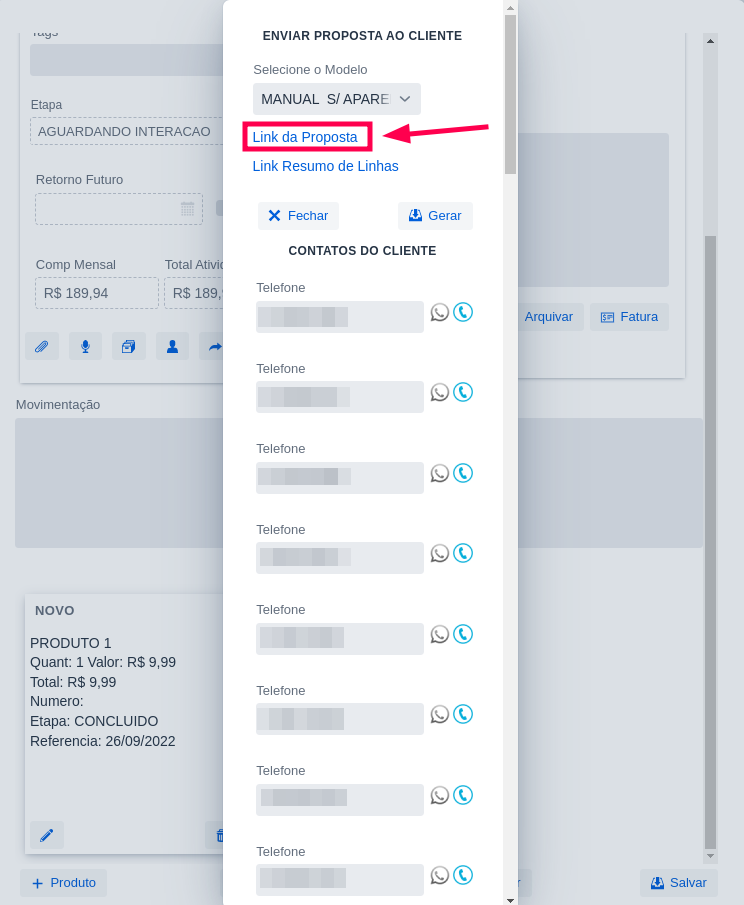
Task: Click the Salvar button
Action: (679, 882)
